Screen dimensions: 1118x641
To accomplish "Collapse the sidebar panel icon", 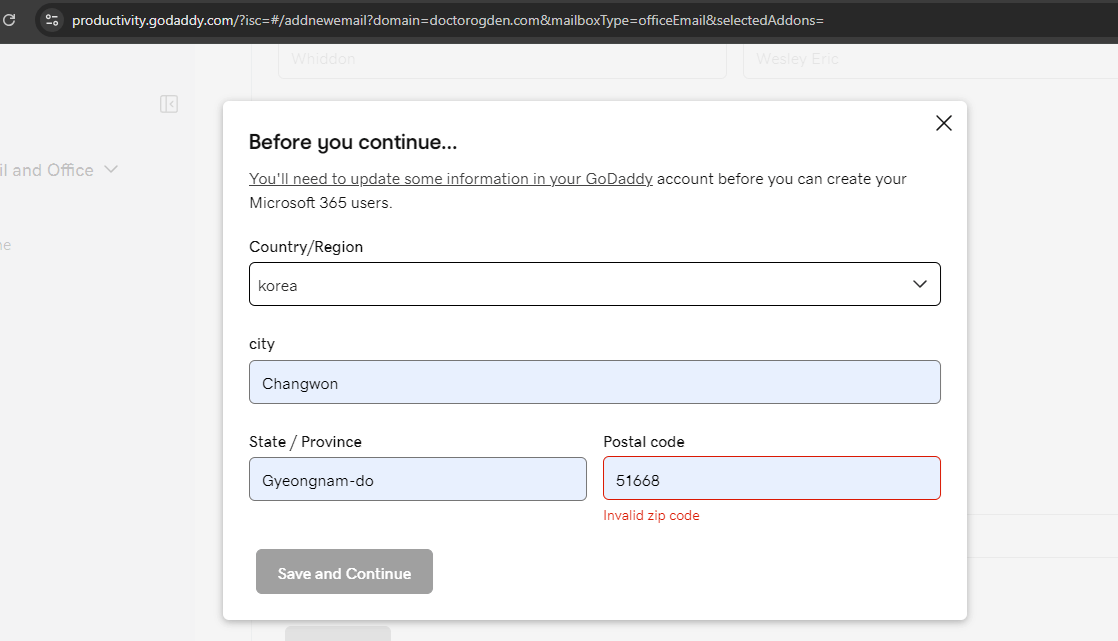I will coord(169,104).
